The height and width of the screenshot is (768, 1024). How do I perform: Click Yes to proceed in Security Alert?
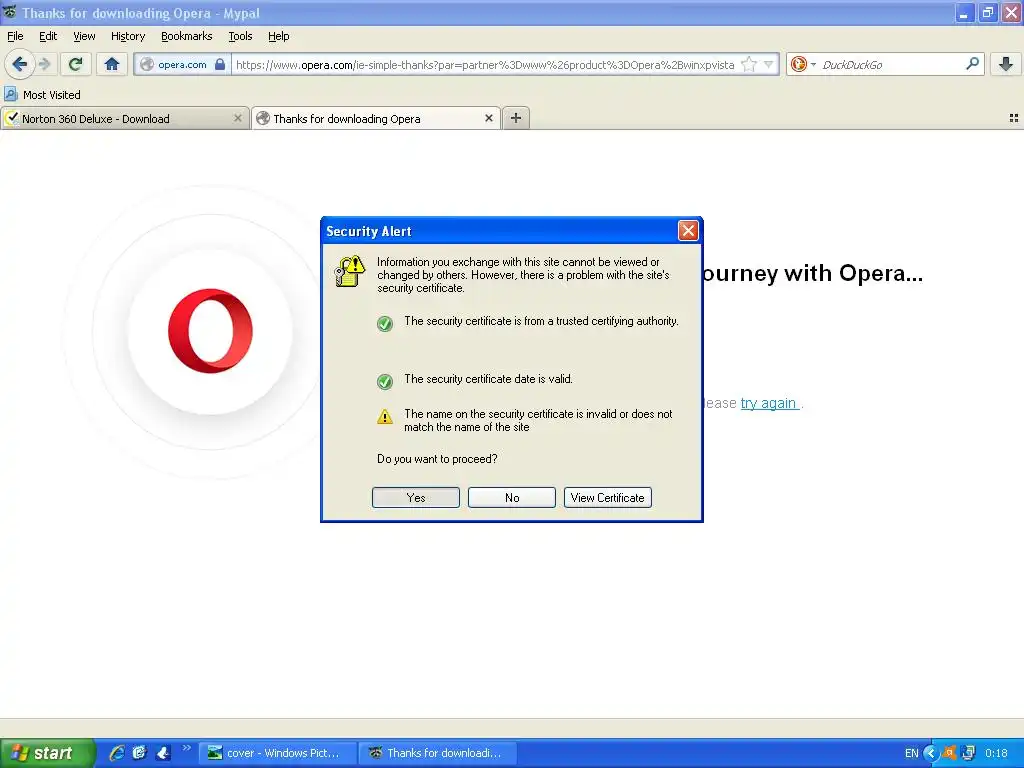(x=415, y=498)
